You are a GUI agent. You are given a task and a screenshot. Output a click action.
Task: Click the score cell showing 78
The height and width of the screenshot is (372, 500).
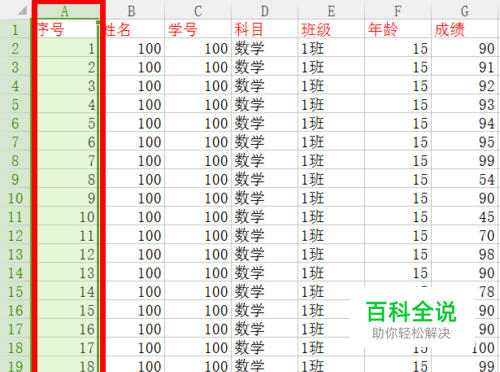click(x=486, y=292)
